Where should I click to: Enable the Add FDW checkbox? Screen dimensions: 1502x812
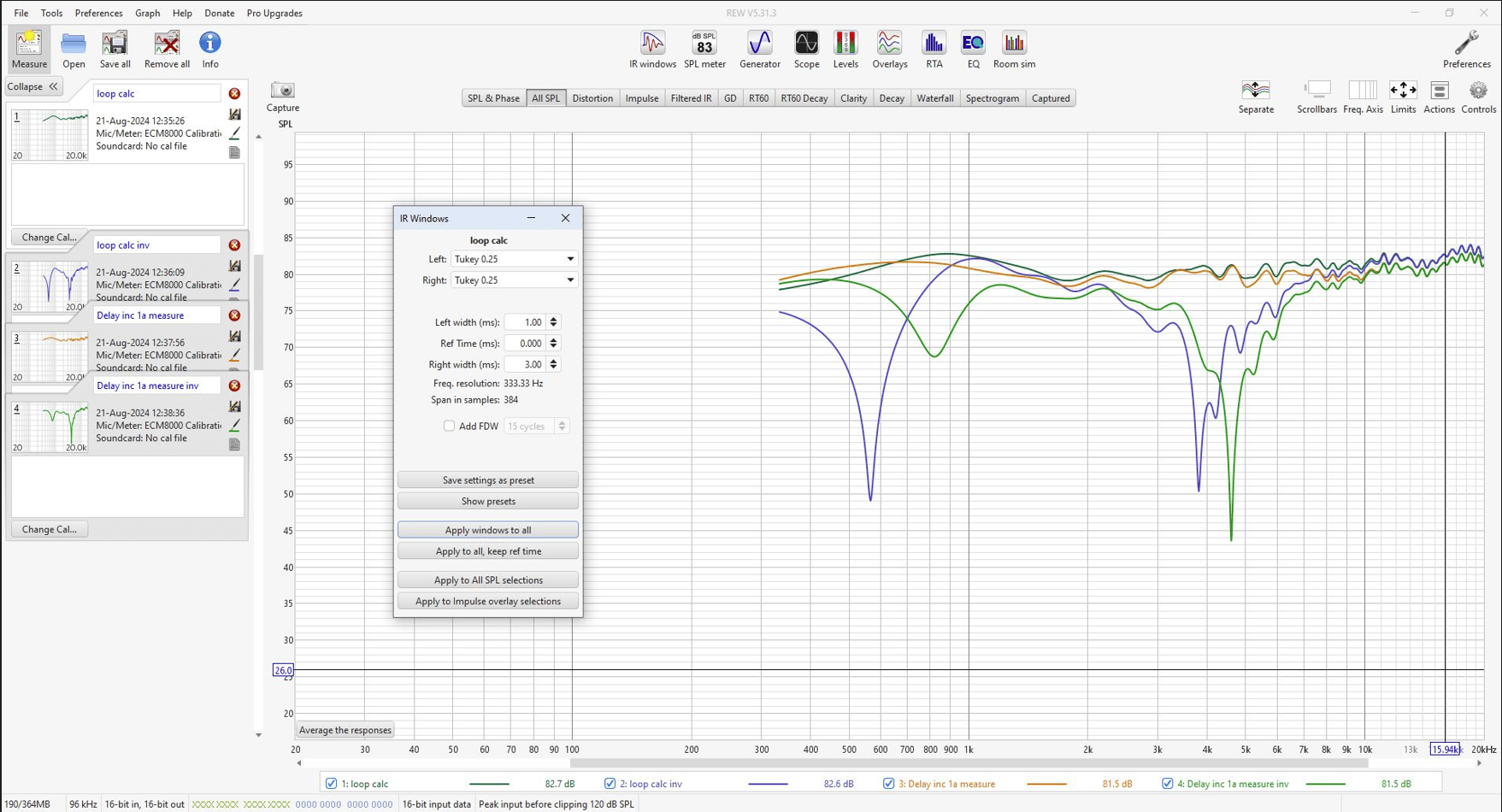[x=449, y=426]
